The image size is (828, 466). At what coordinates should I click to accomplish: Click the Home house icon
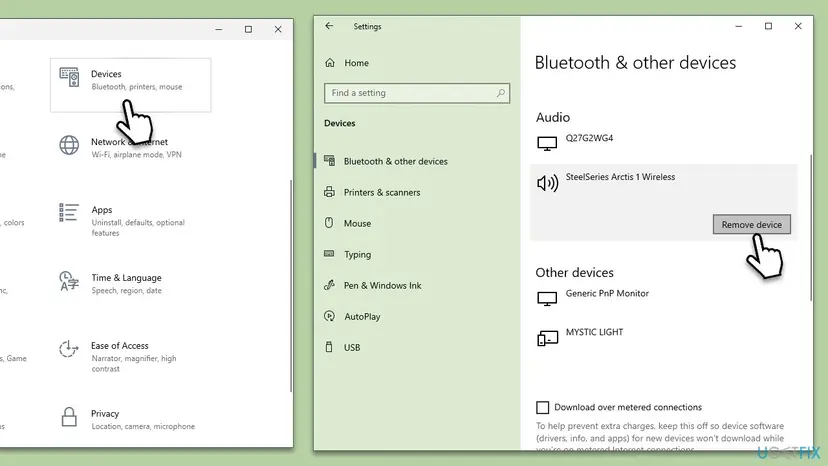point(330,63)
